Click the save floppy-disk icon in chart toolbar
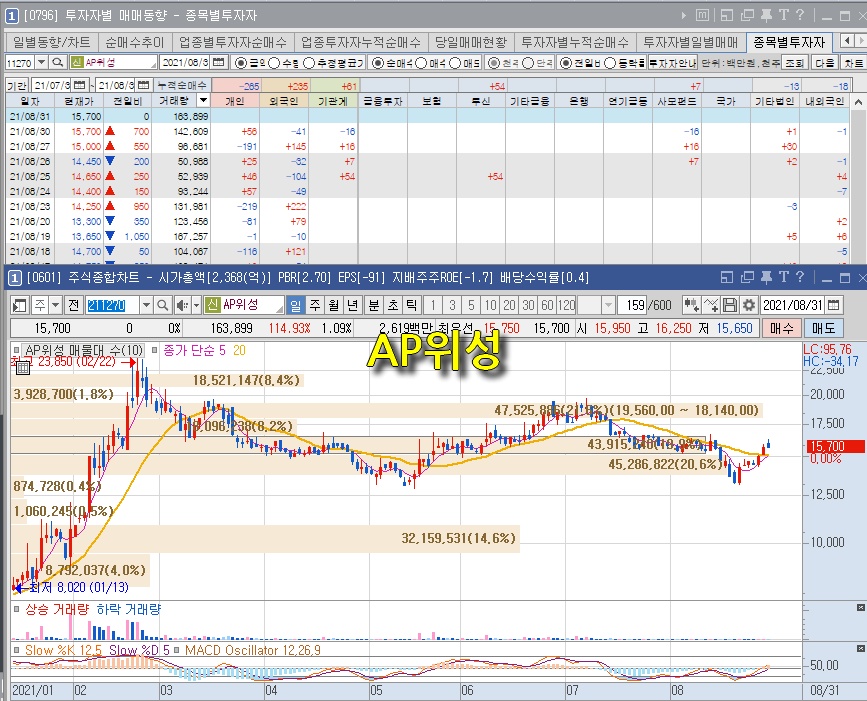867x701 pixels. pos(730,305)
